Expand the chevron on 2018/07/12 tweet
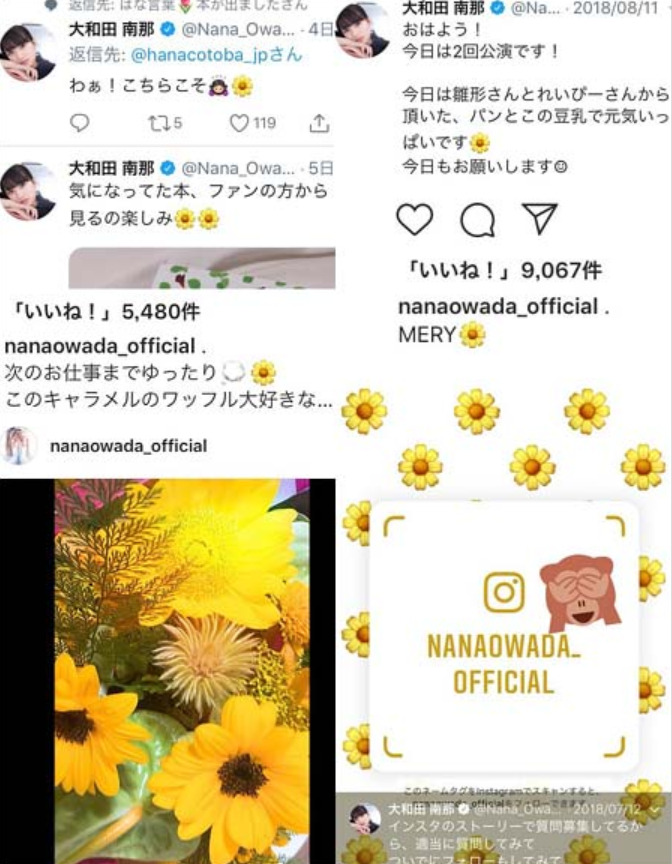The image size is (672, 864). coord(655,810)
